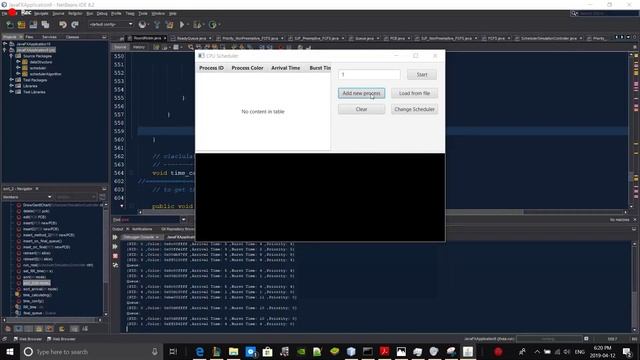Click the Redo toolbar icon
Screen dimensions: 640x360
75,25
